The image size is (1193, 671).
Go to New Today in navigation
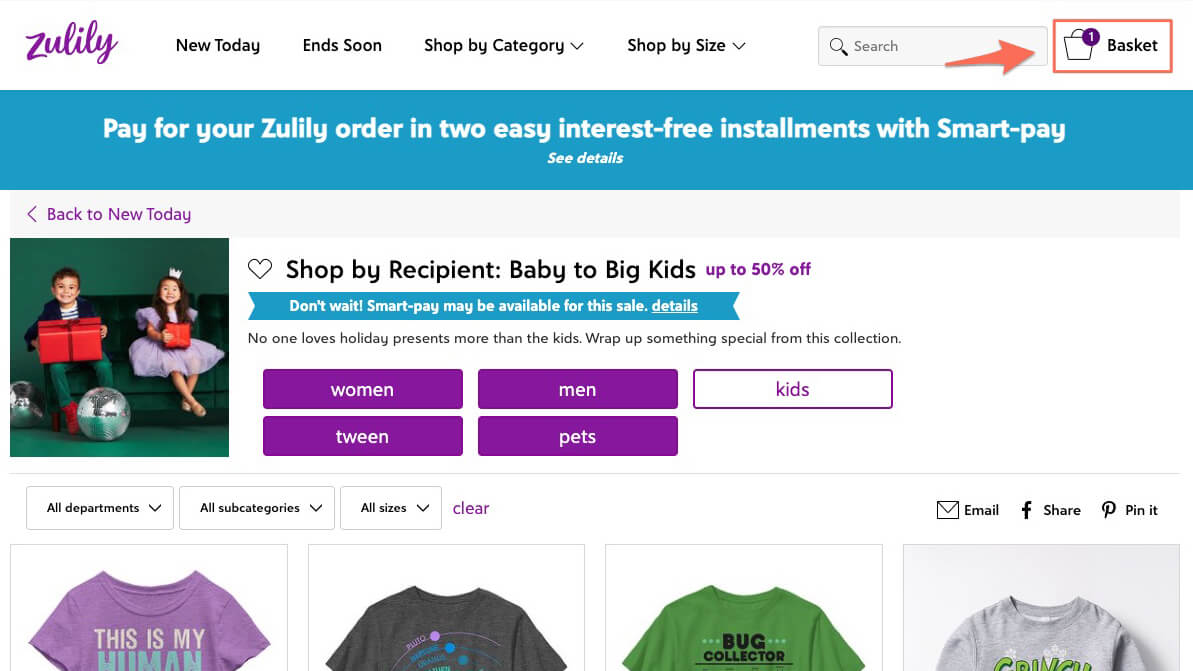[x=217, y=45]
